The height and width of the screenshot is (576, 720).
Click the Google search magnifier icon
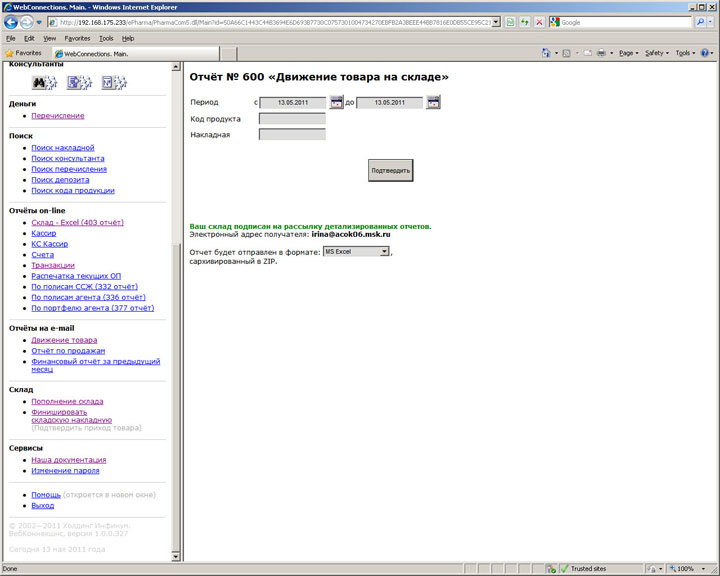pyautogui.click(x=700, y=22)
